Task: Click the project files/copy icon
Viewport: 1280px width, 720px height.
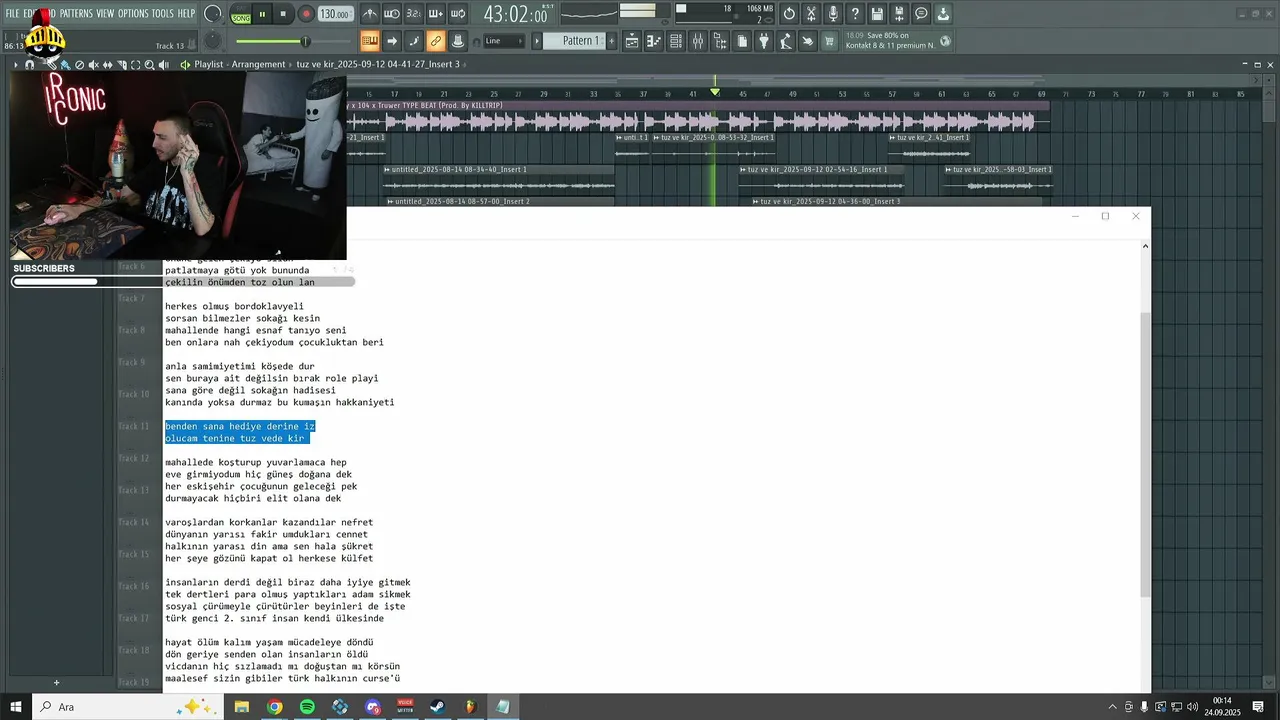Action: (x=742, y=41)
